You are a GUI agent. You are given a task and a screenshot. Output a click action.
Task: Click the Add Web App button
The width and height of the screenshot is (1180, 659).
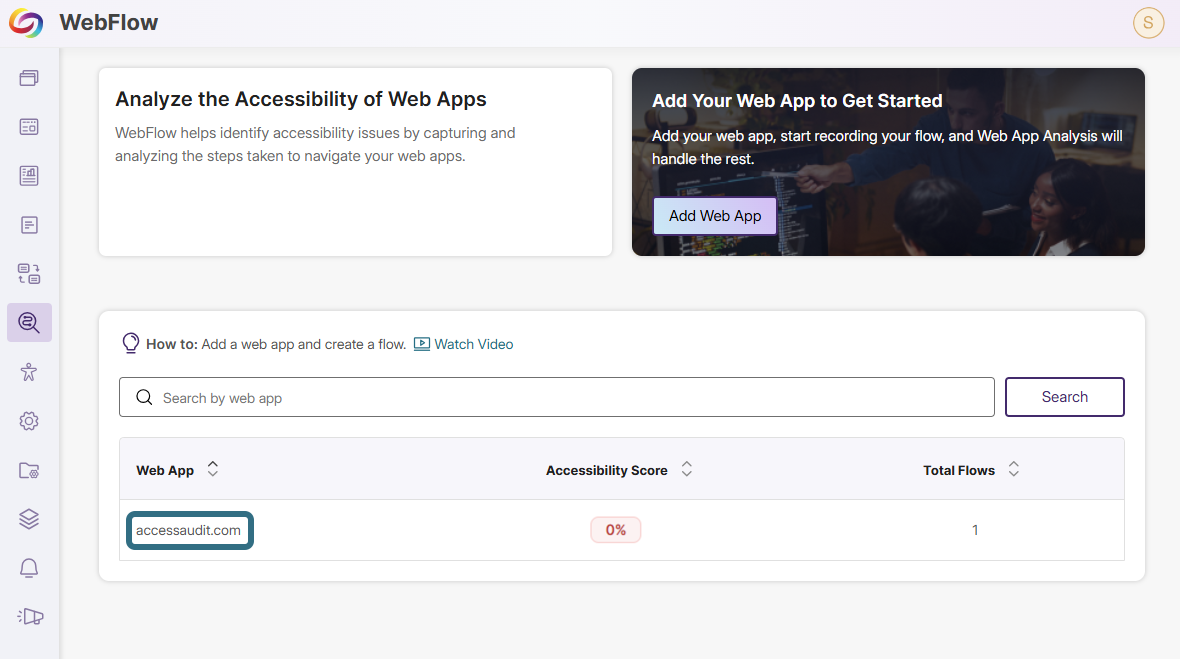pos(715,216)
